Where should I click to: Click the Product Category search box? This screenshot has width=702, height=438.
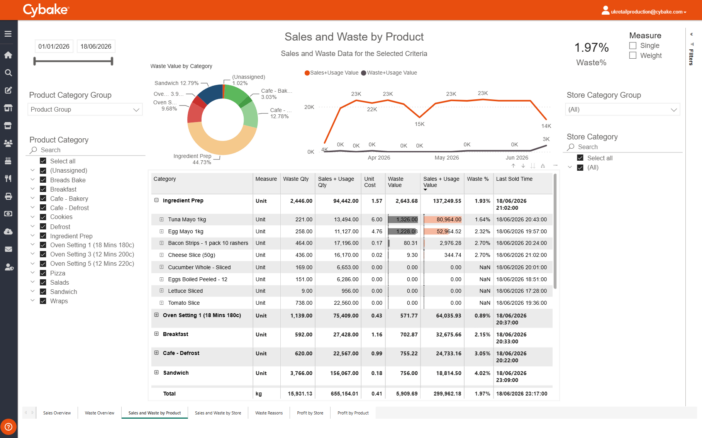pos(87,150)
